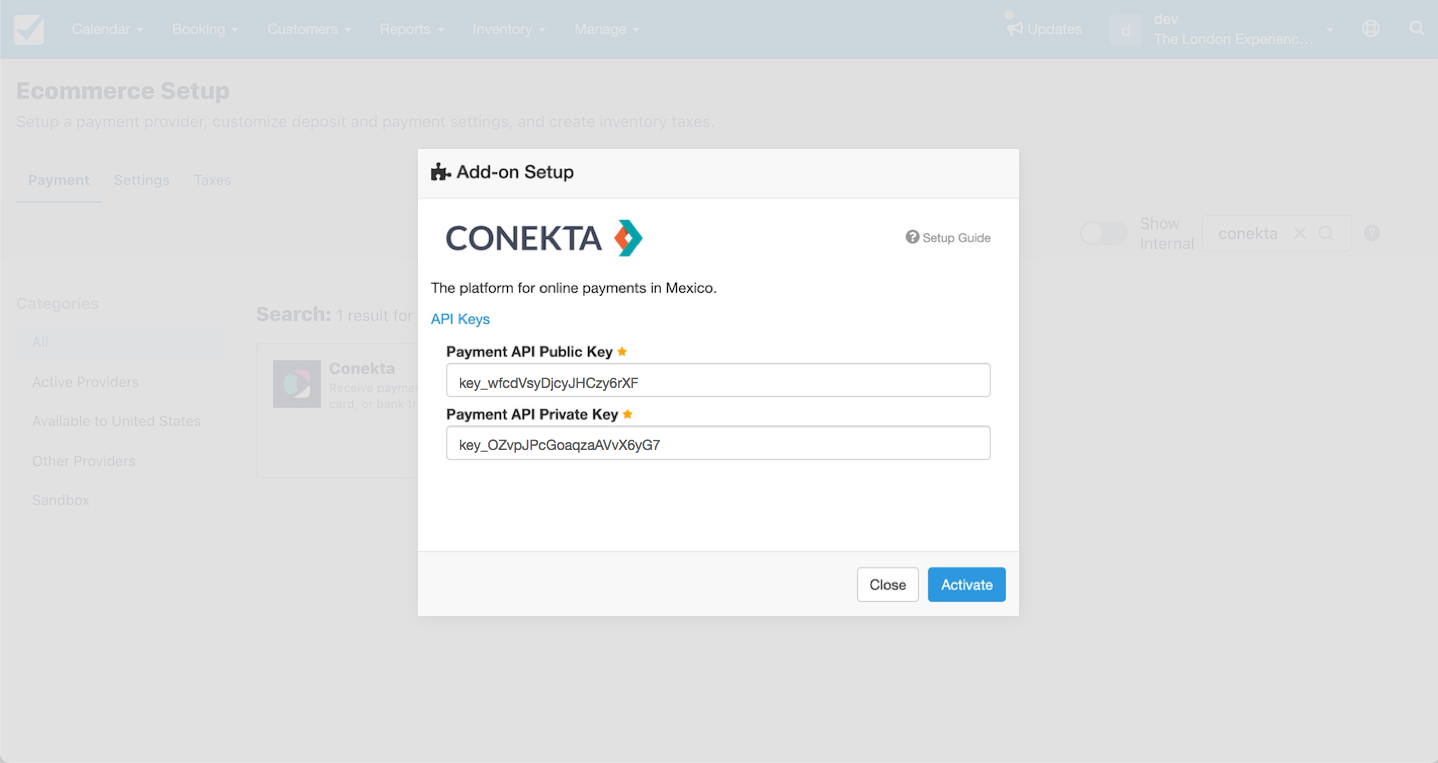Viewport: 1438px width, 763px height.
Task: Open the Manage dropdown menu
Action: pos(606,29)
